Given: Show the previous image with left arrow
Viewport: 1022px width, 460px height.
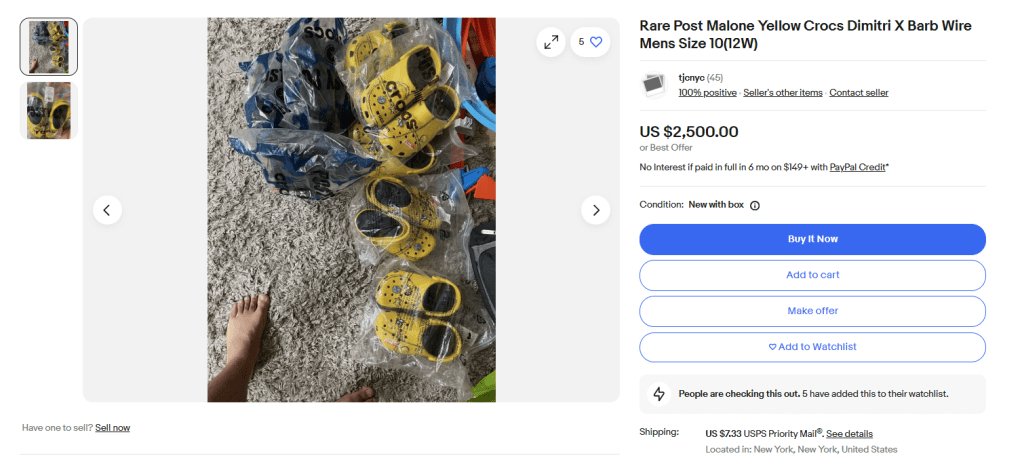Looking at the screenshot, I should pos(107,210).
